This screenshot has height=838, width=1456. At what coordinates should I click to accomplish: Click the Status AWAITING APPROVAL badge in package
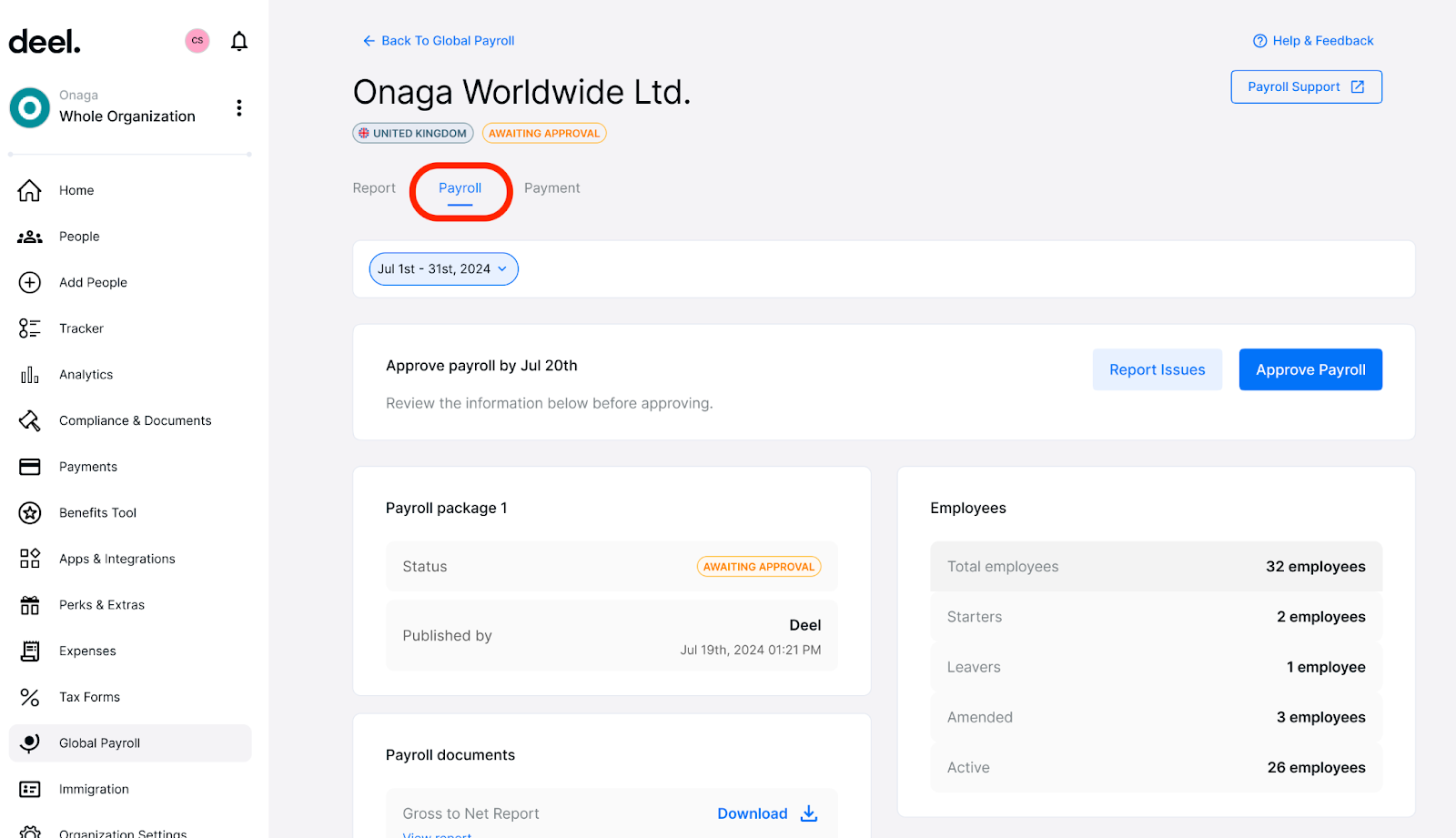coord(759,567)
